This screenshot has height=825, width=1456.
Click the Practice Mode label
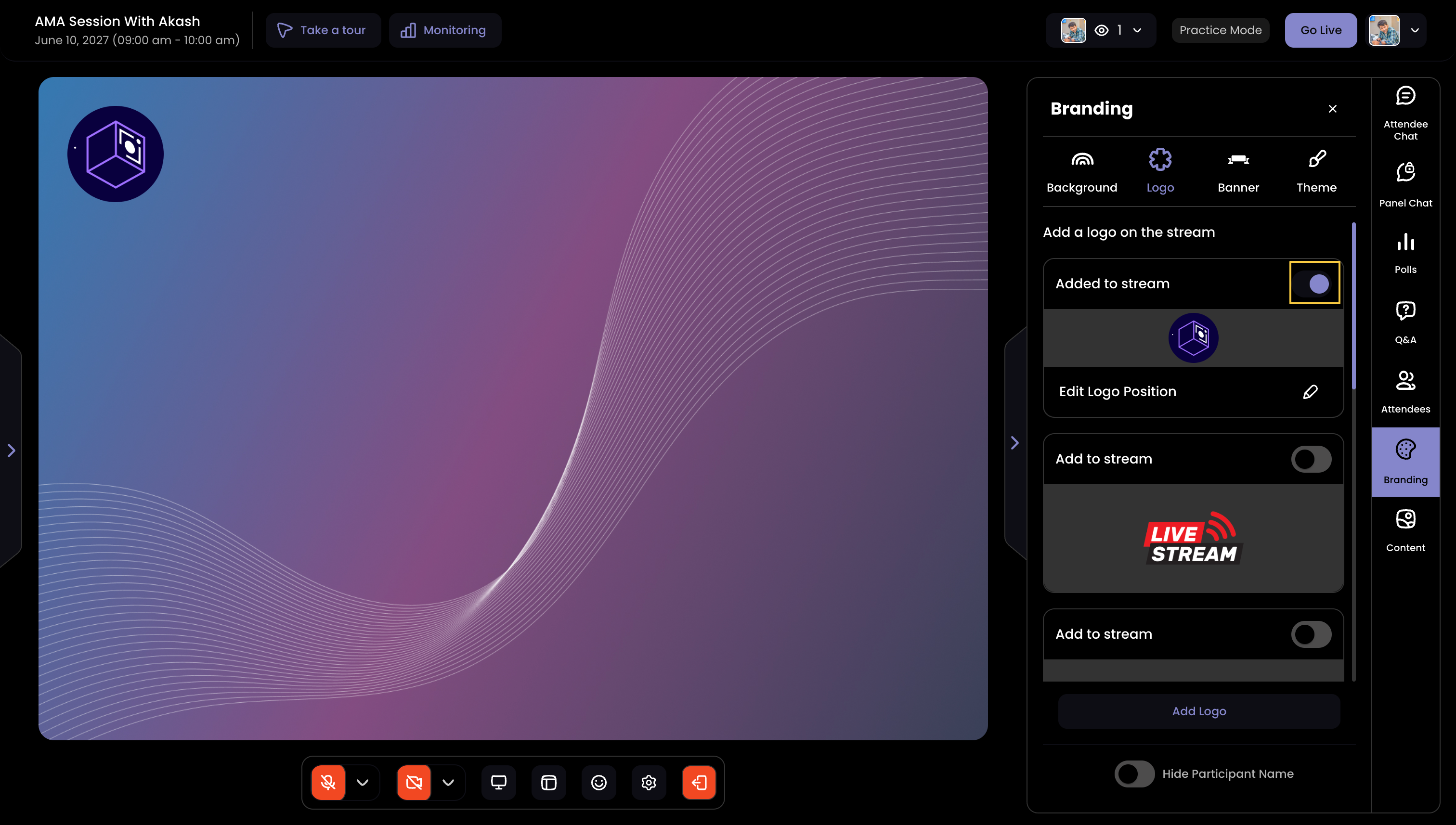coord(1220,30)
